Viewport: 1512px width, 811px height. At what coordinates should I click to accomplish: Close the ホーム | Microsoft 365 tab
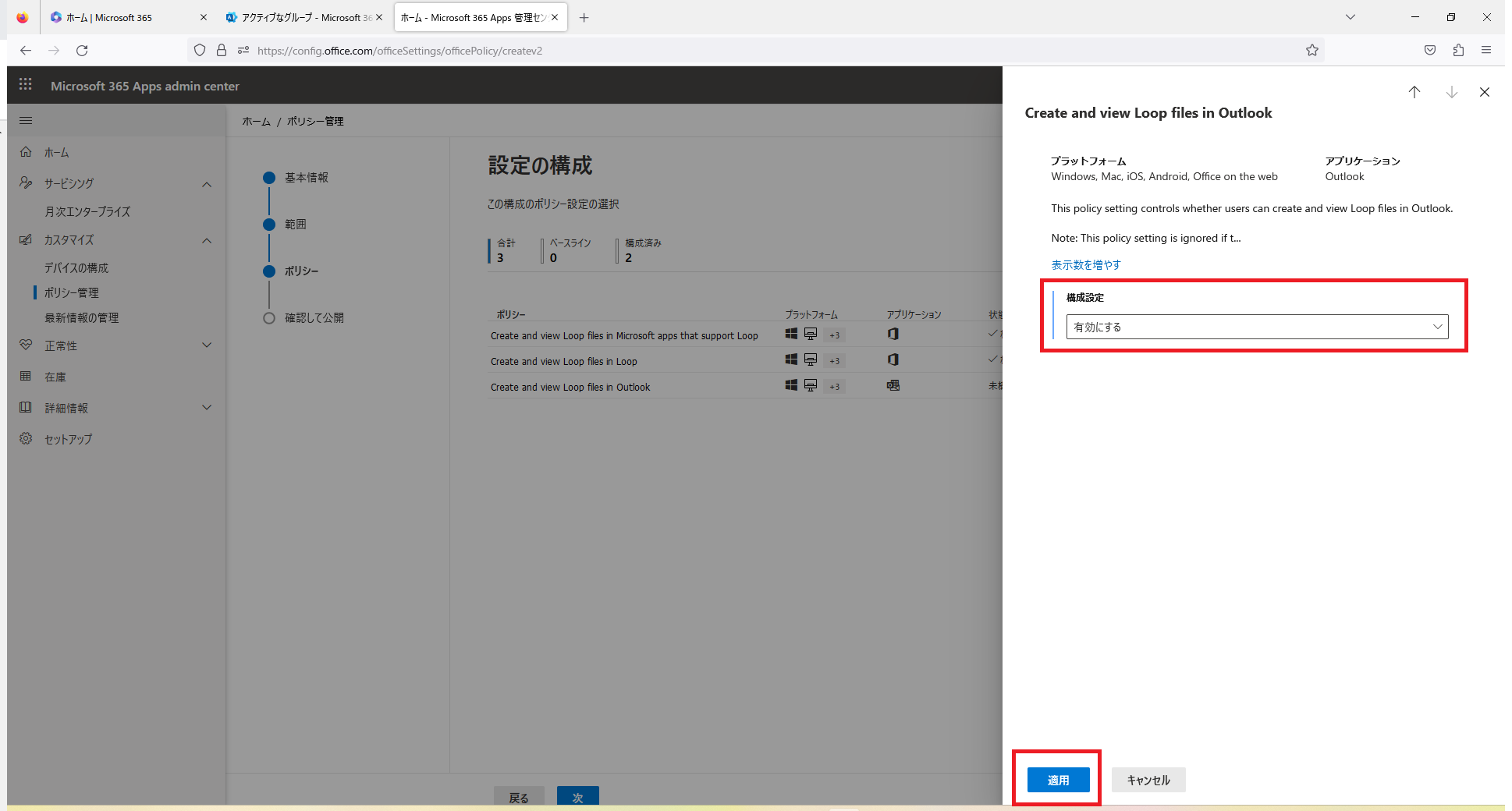(x=204, y=17)
